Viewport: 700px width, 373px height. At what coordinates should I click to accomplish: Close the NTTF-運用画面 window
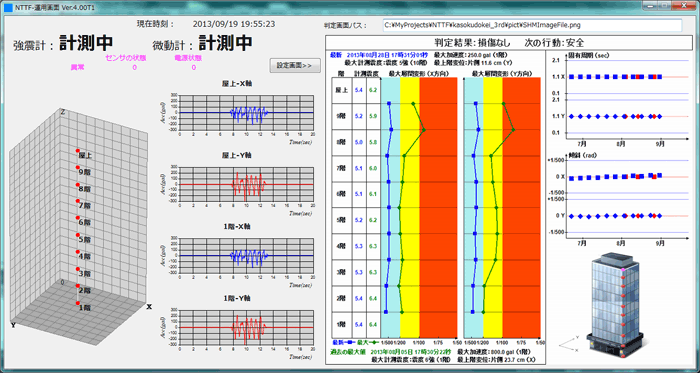pos(683,6)
